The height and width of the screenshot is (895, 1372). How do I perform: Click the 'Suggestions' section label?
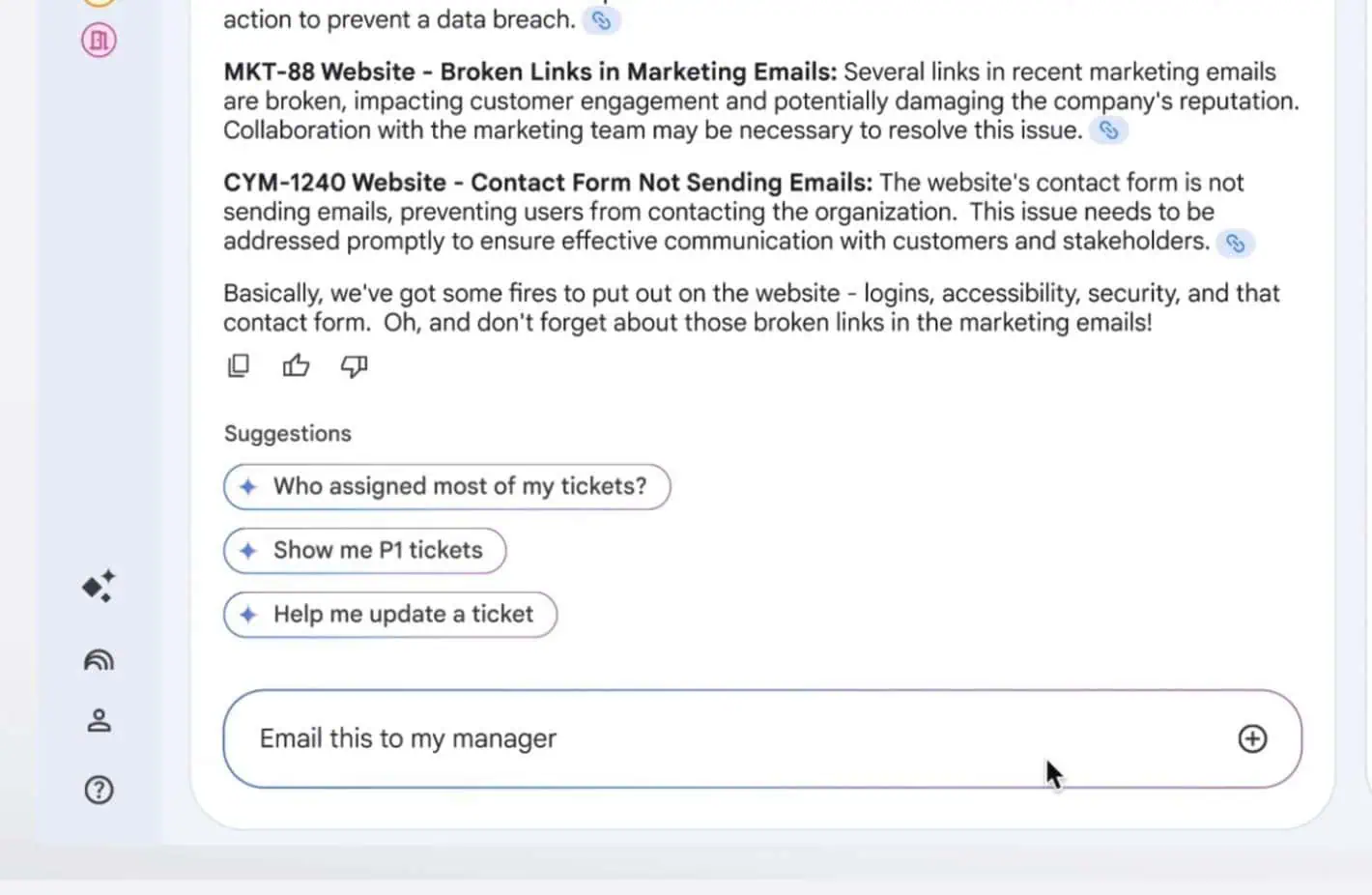[288, 434]
